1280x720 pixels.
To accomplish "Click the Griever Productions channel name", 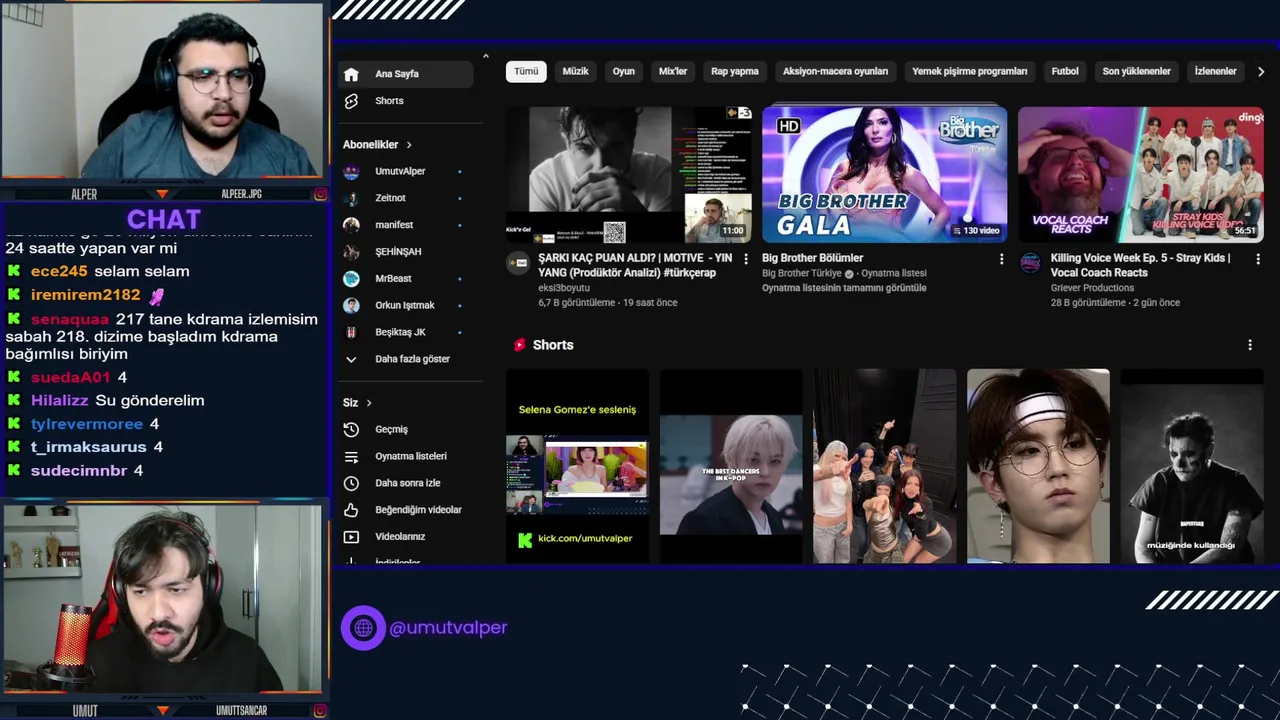I will pyautogui.click(x=1092, y=288).
